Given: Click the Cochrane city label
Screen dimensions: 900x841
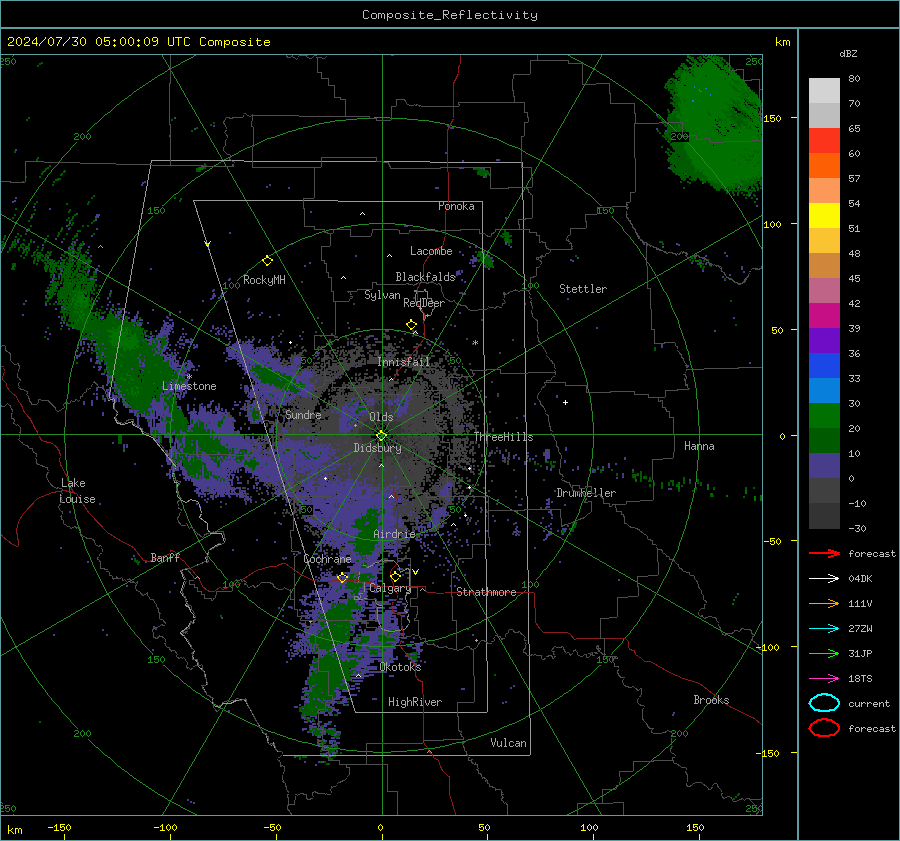Looking at the screenshot, I should pyautogui.click(x=327, y=559).
